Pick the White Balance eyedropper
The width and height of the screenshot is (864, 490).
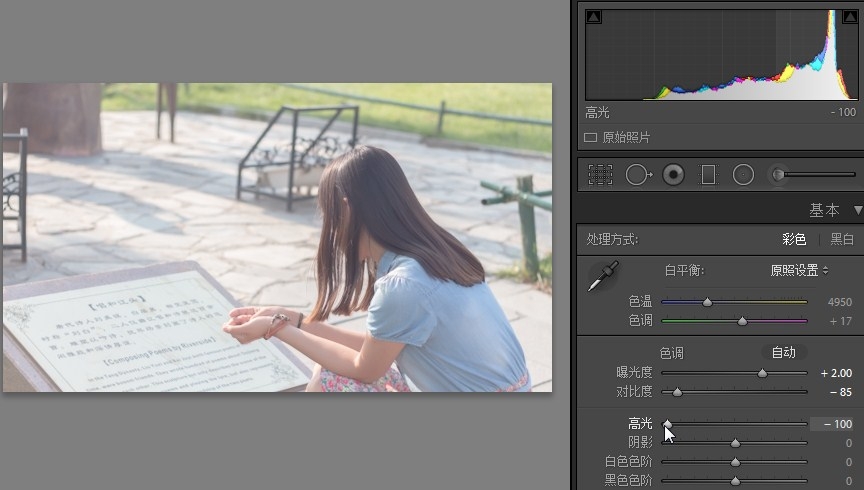[x=603, y=276]
